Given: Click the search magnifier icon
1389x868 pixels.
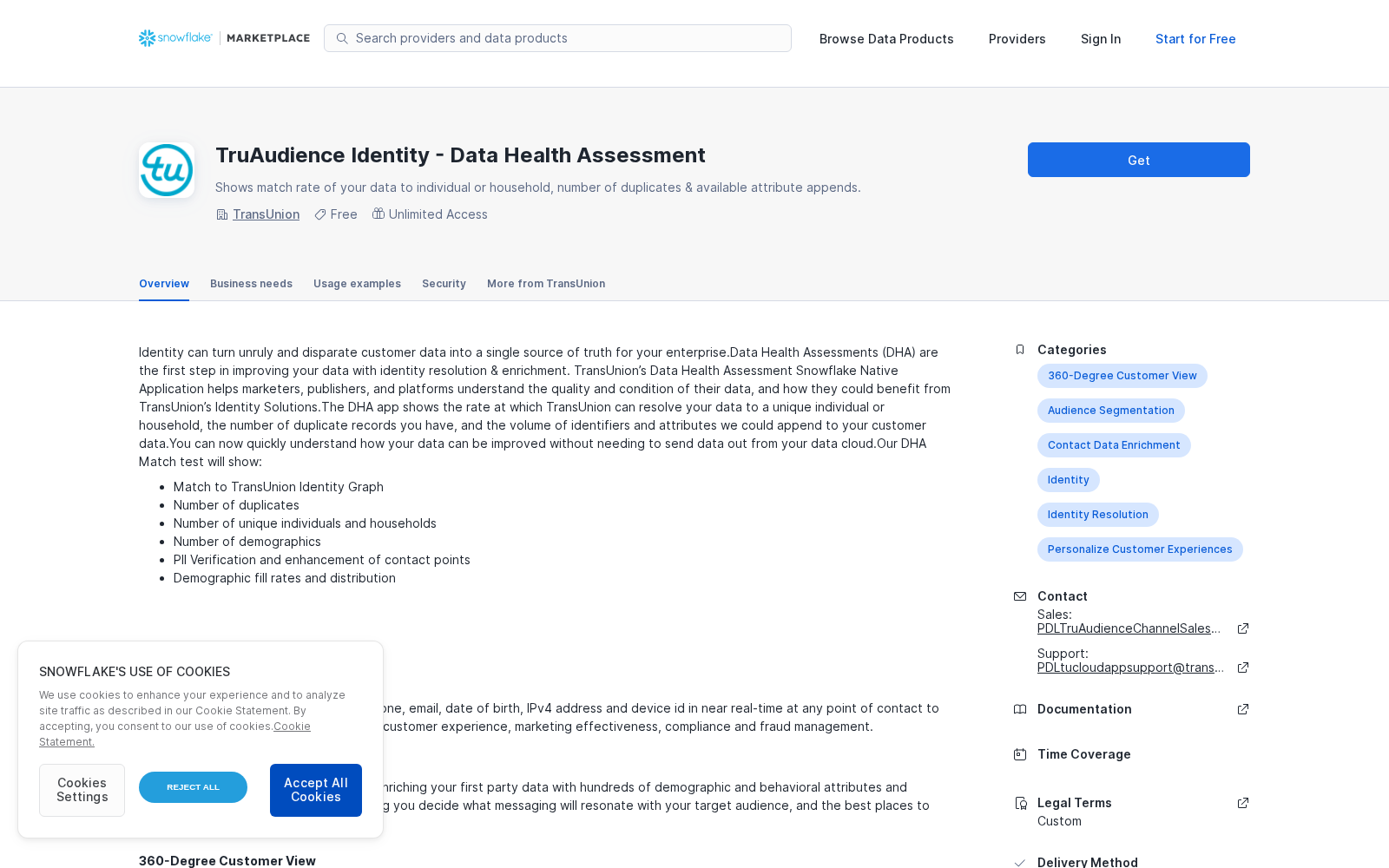Looking at the screenshot, I should point(342,38).
